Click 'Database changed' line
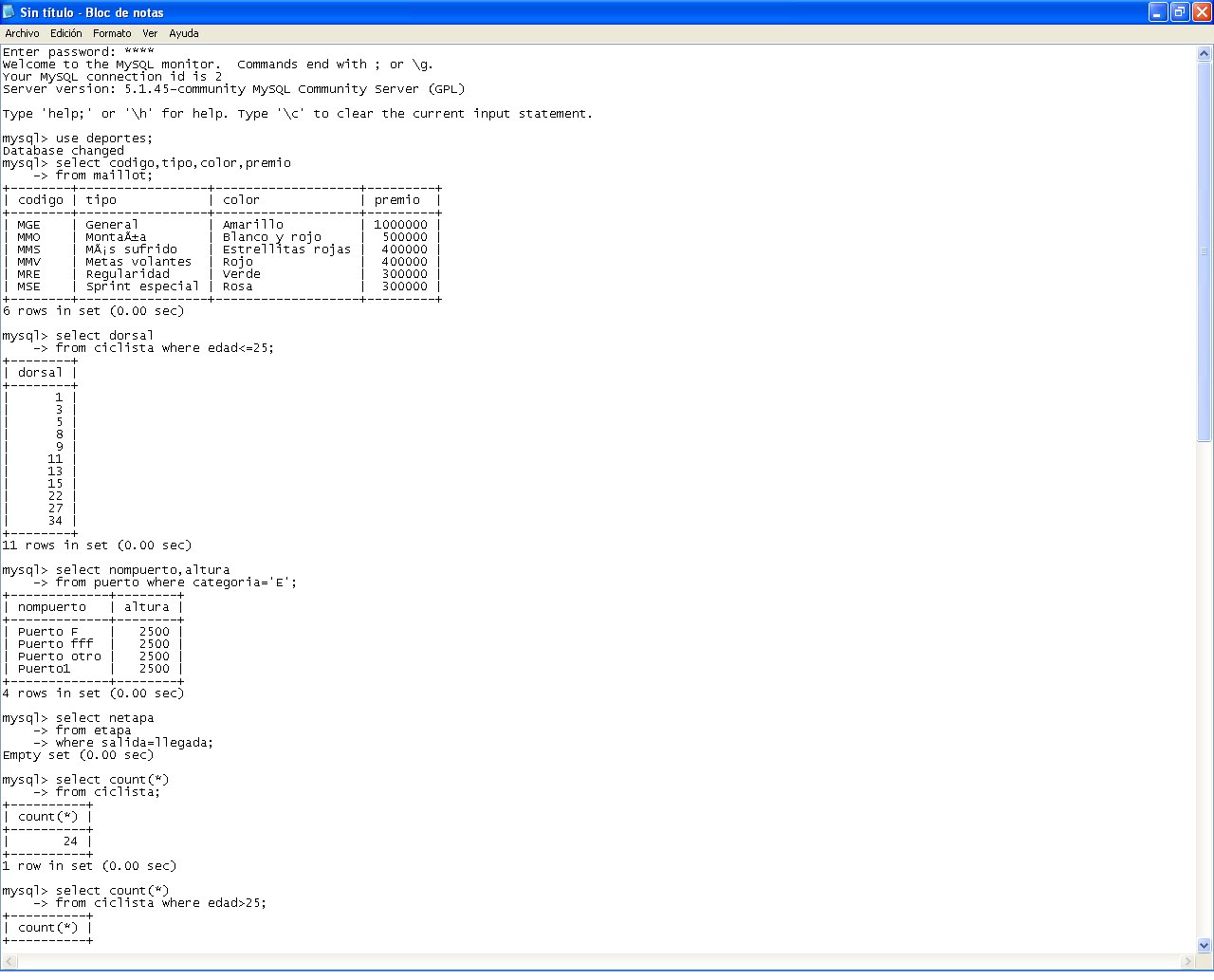The image size is (1214, 980). coord(64,151)
